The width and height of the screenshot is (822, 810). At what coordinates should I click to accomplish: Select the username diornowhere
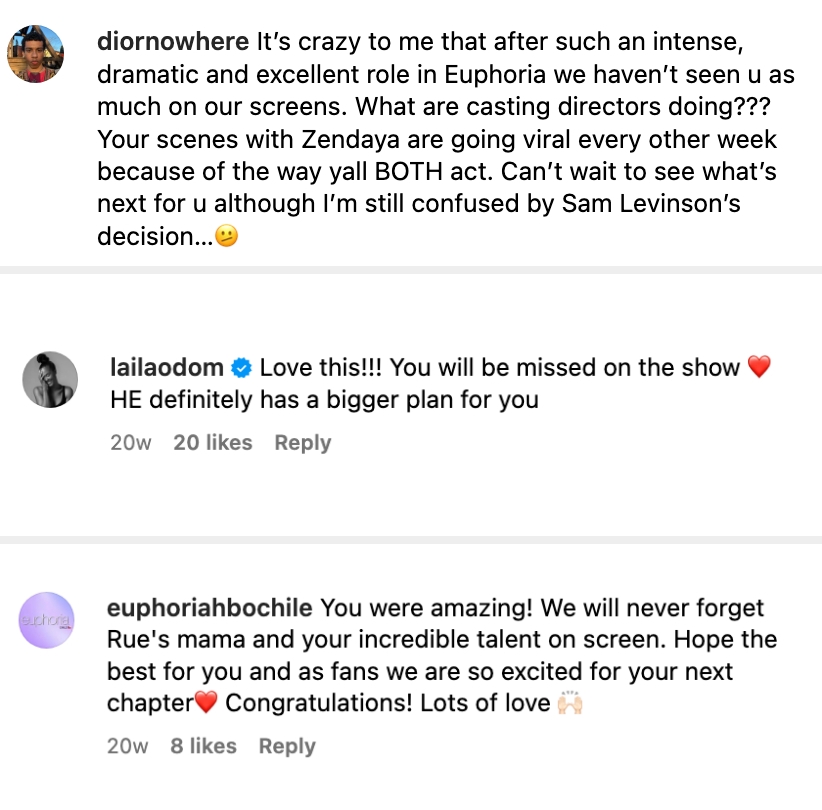tap(173, 42)
